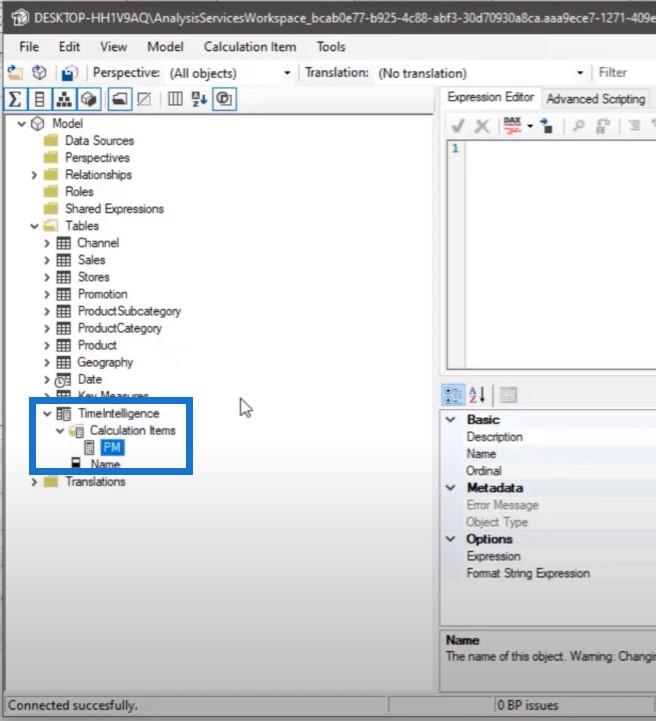Image resolution: width=656 pixels, height=721 pixels.
Task: Toggle display folders view
Action: pyautogui.click(x=120, y=99)
